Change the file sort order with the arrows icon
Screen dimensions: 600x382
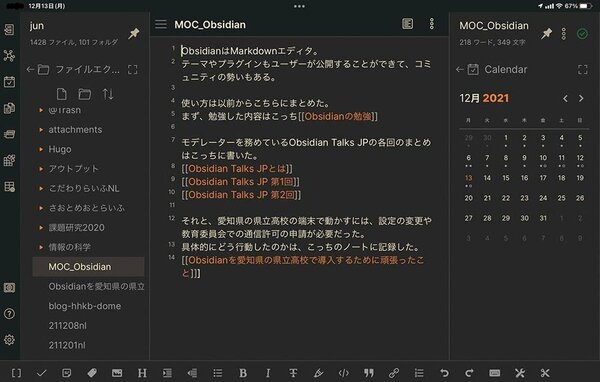(108, 94)
